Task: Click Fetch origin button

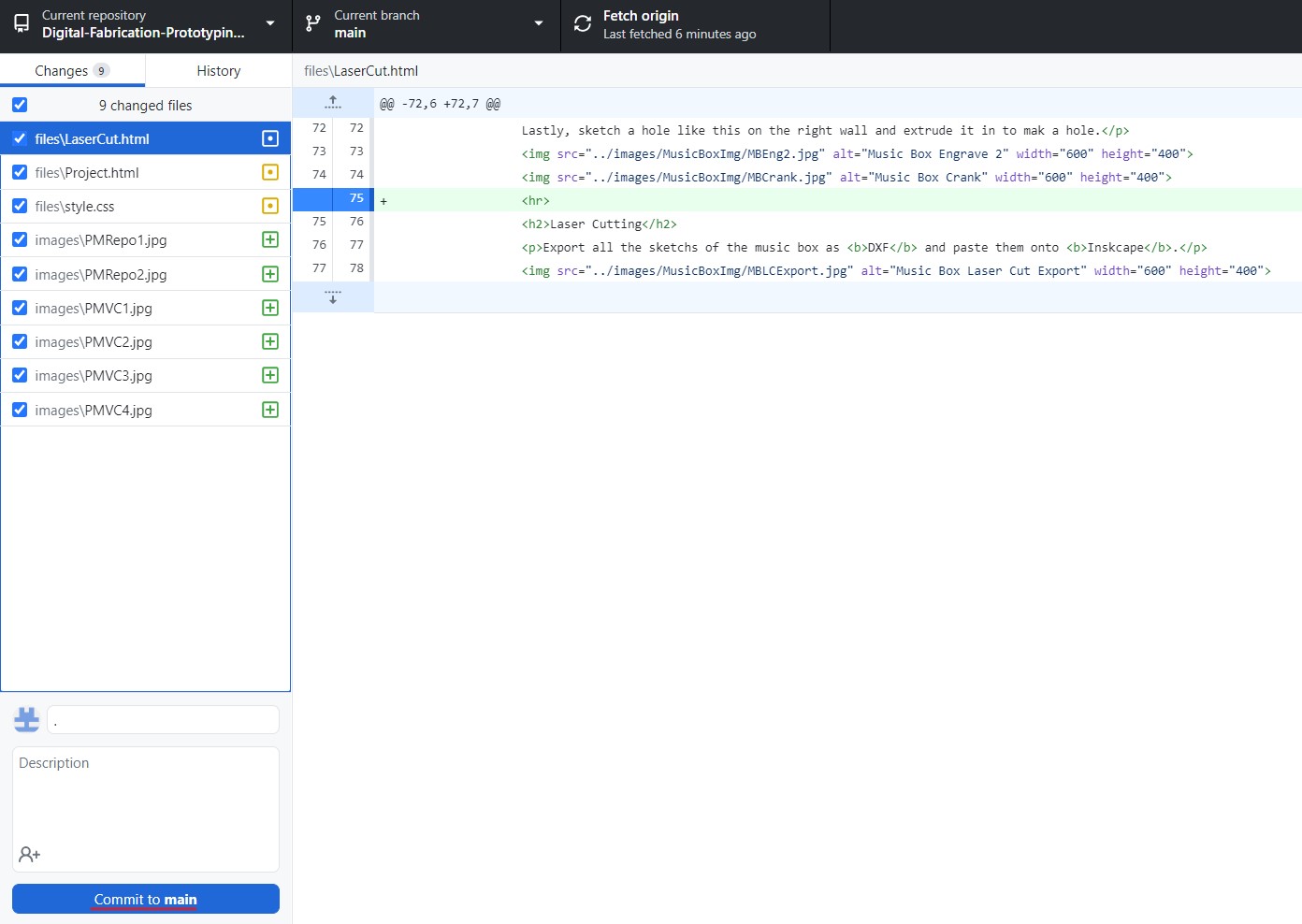Action: pos(695,26)
